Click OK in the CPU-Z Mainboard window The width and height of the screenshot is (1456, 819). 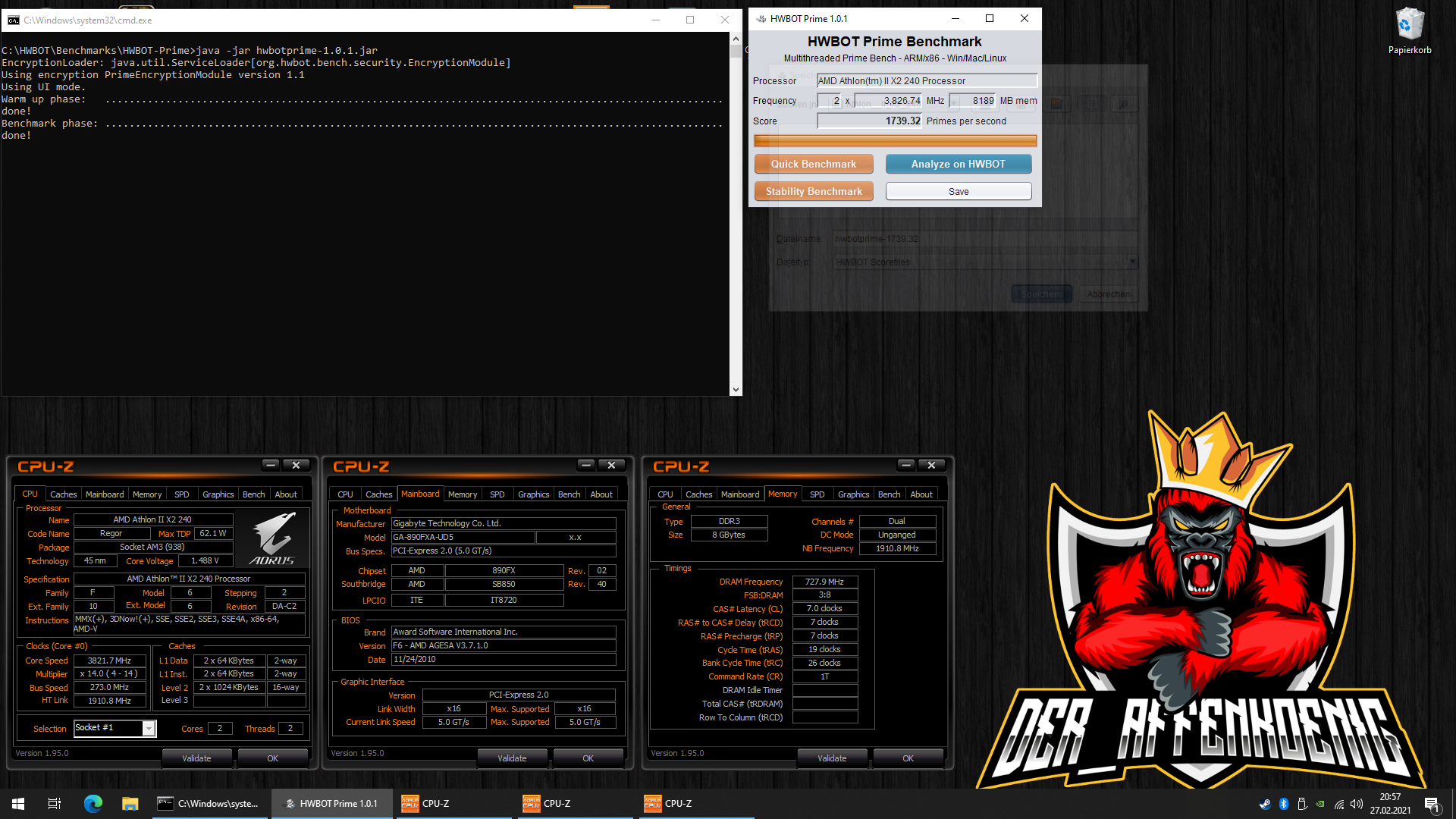point(588,758)
